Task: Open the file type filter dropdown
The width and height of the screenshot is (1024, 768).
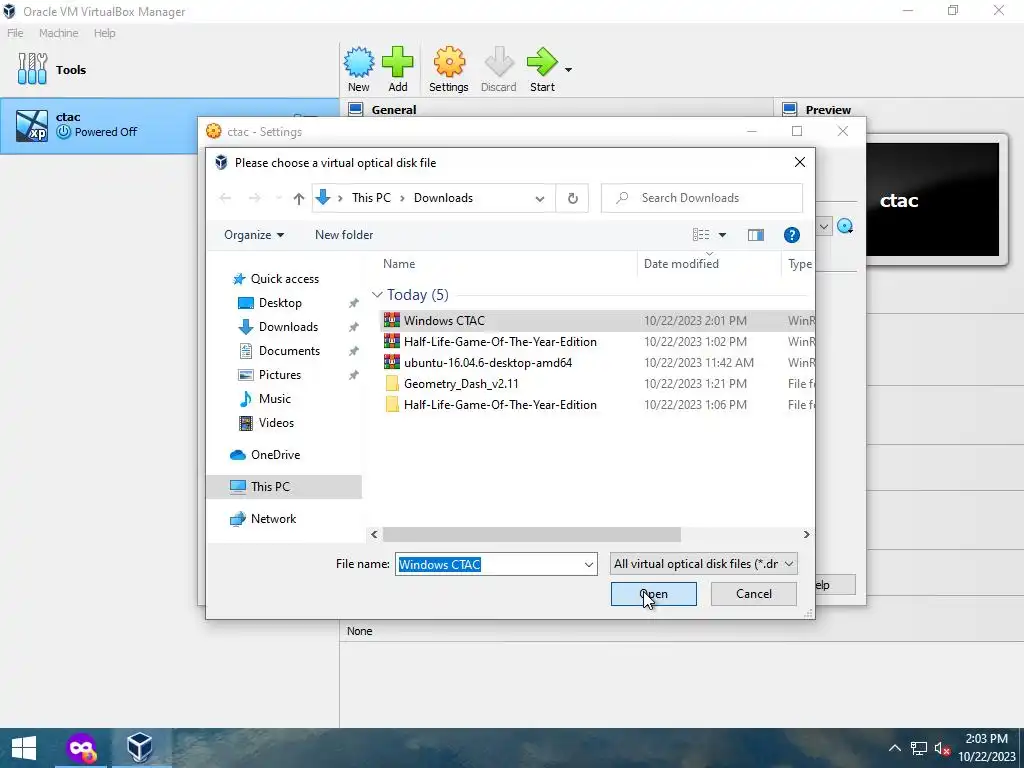Action: click(703, 564)
